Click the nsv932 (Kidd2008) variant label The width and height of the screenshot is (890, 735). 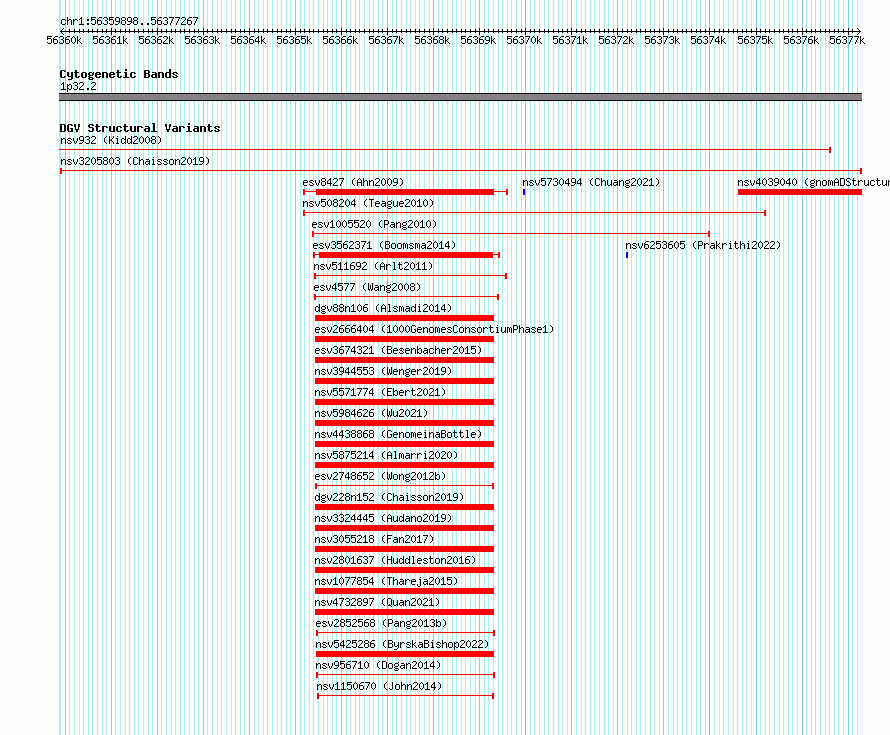[111, 140]
